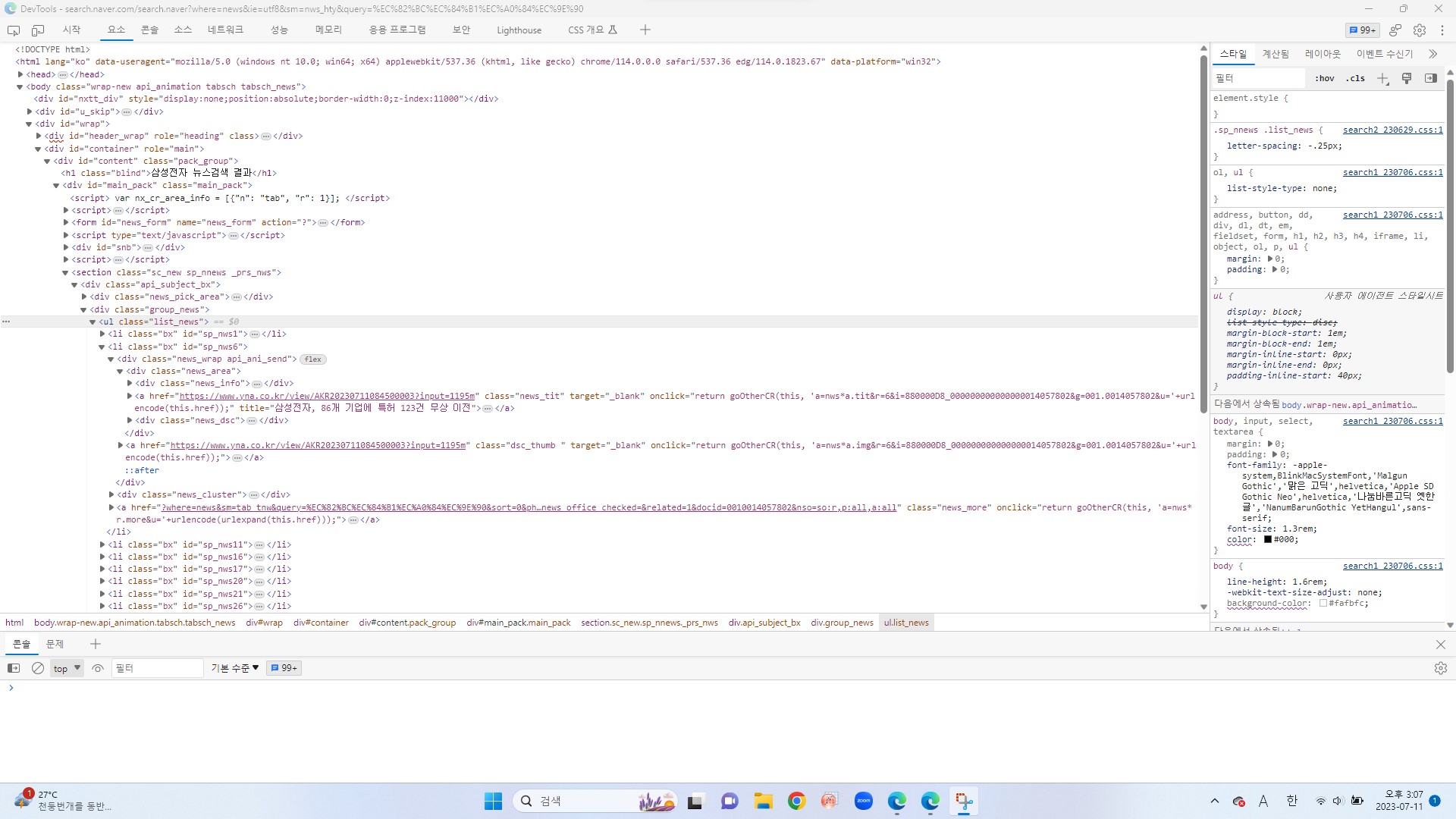
Task: Add a new tool tab with plus icon
Action: click(645, 30)
